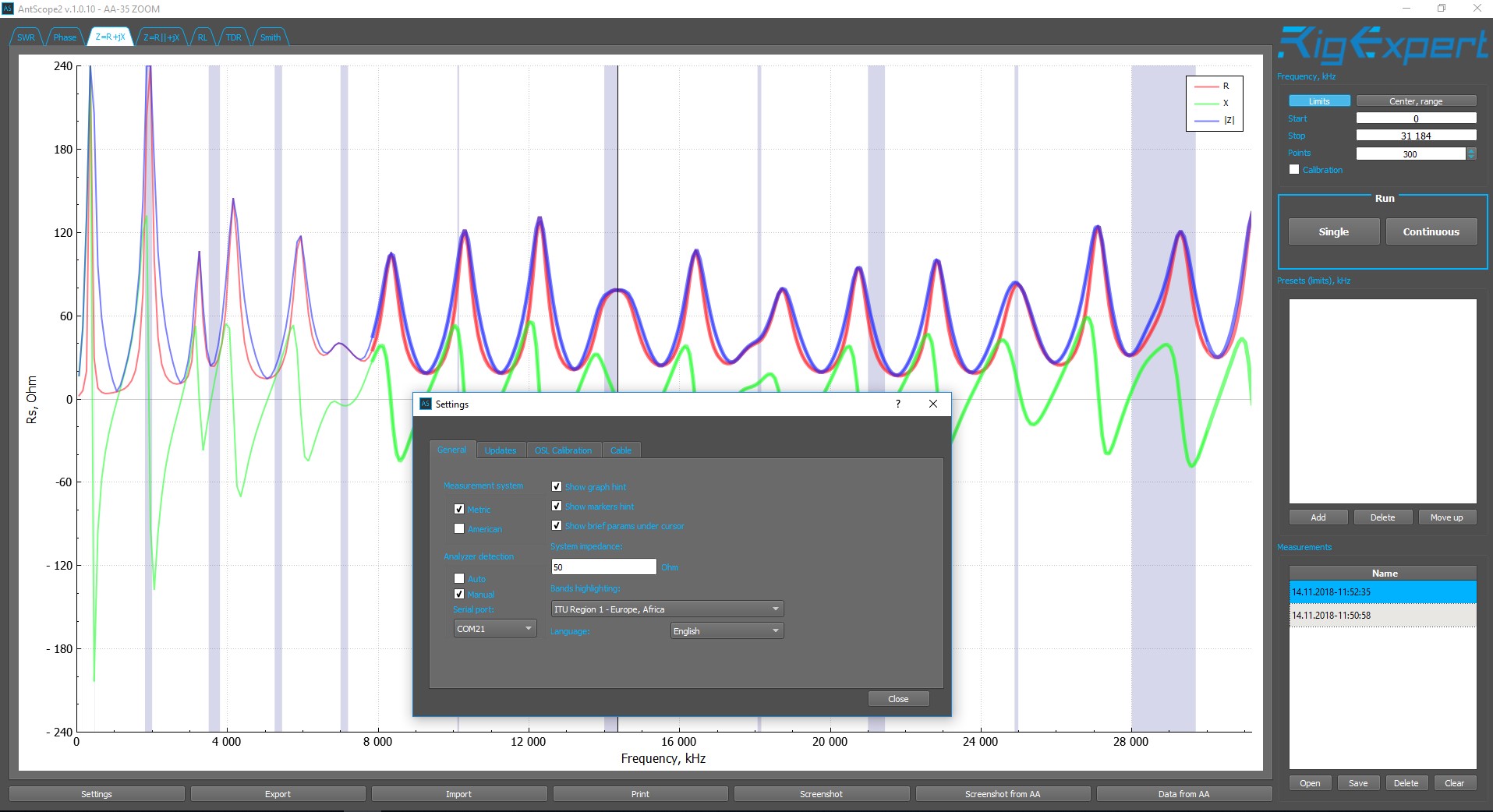Click the RigExpert logo
Viewport: 1493px width, 812px height.
[x=1382, y=46]
